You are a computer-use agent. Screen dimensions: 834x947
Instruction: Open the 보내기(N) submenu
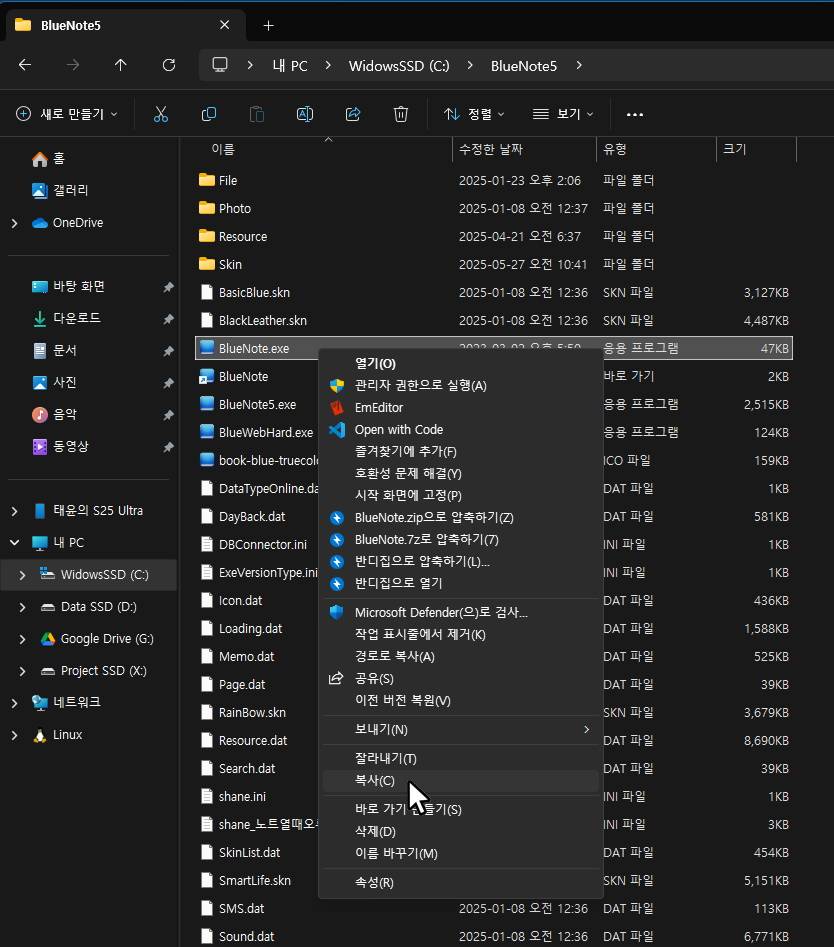(x=460, y=730)
